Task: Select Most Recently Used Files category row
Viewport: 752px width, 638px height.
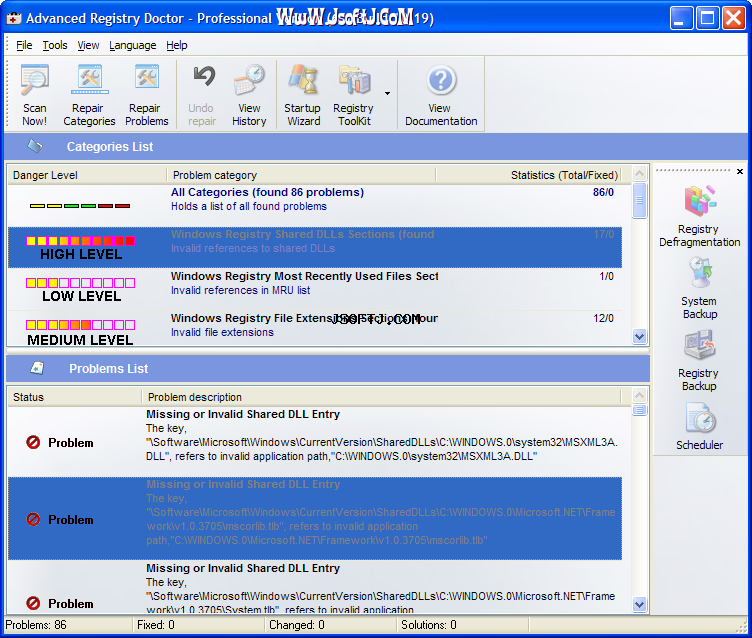Action: click(315, 289)
